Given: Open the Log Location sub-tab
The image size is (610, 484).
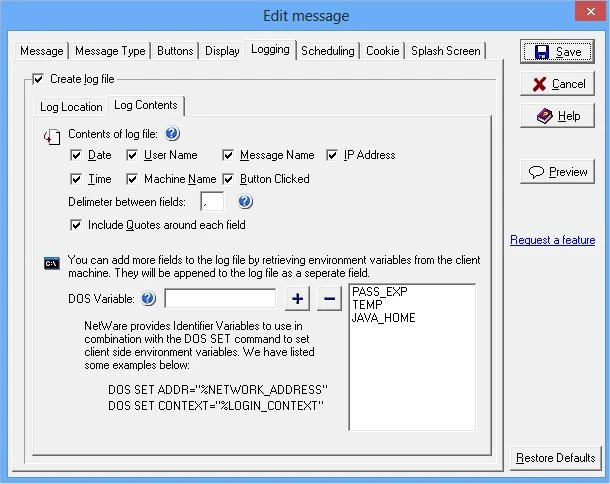Looking at the screenshot, I should click(71, 106).
